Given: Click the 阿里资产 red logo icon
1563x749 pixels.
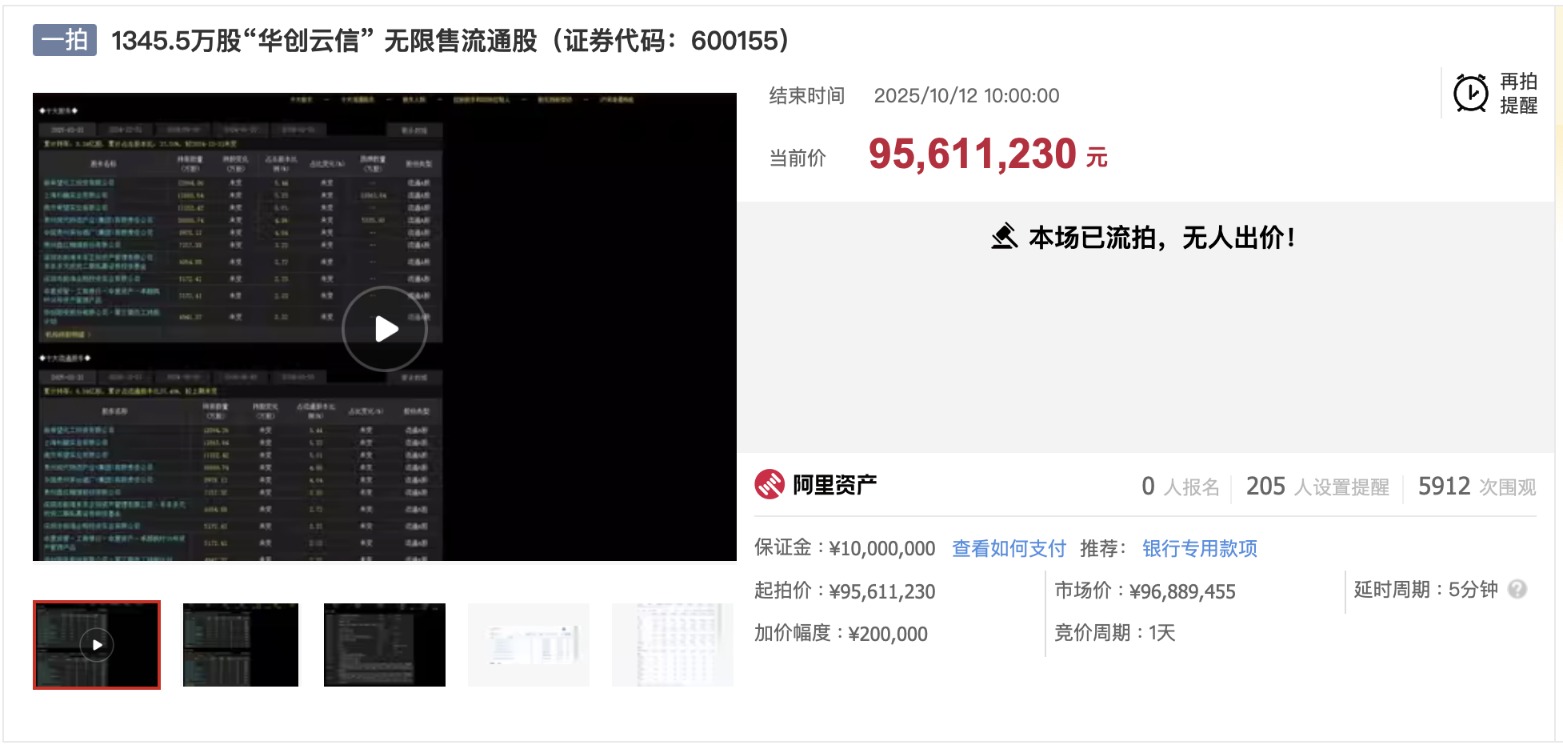Looking at the screenshot, I should 768,485.
